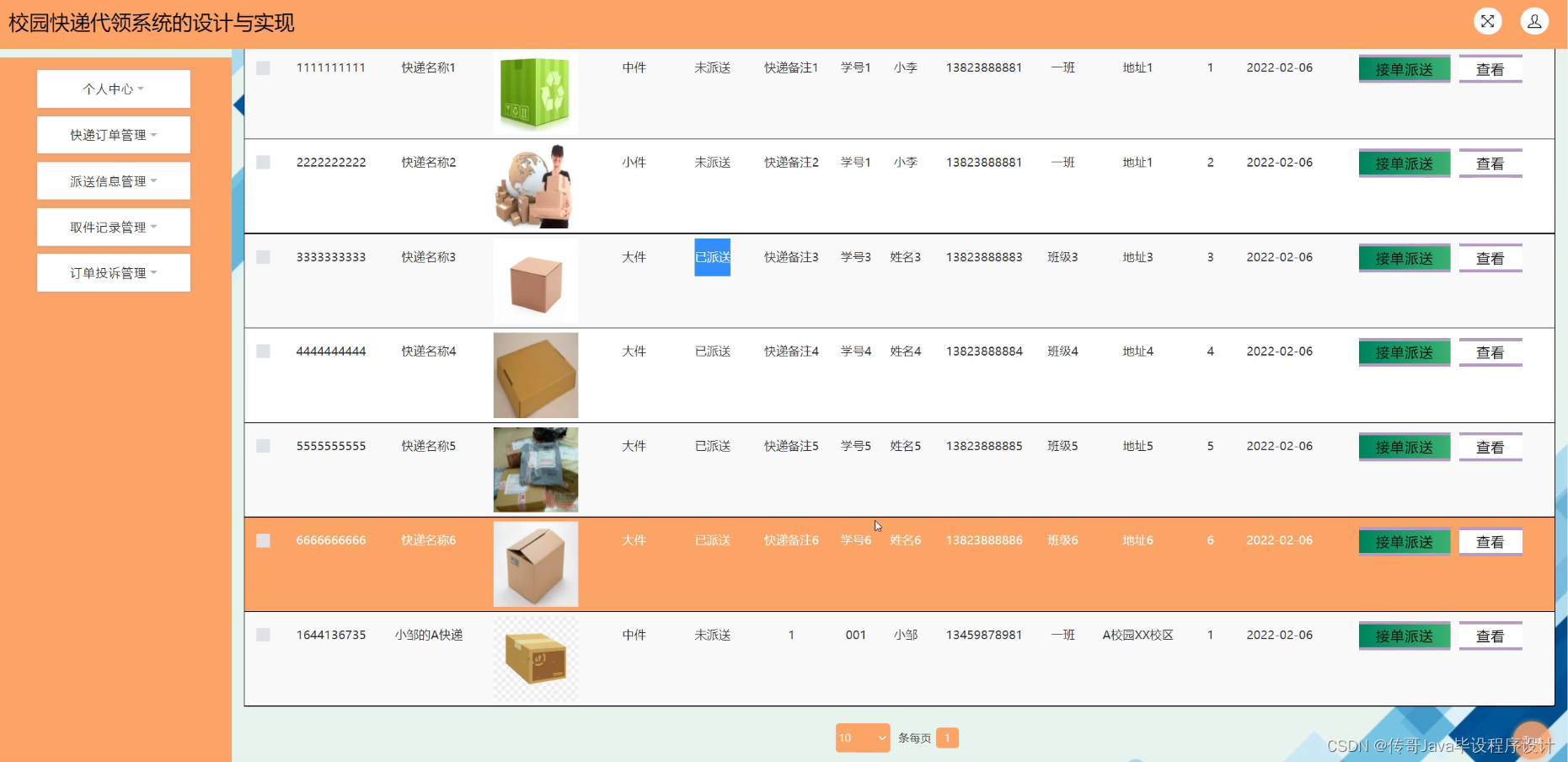Expand the 个人中心 sidebar menu

113,89
